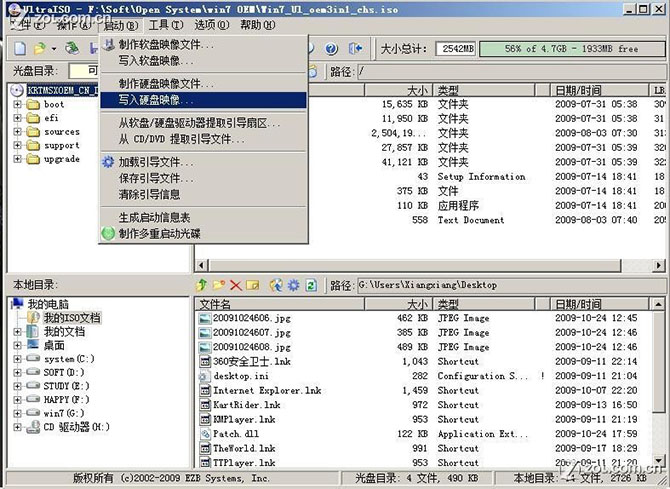Select 写入硬盘映像 in the open menu
The width and height of the screenshot is (670, 489).
point(155,100)
